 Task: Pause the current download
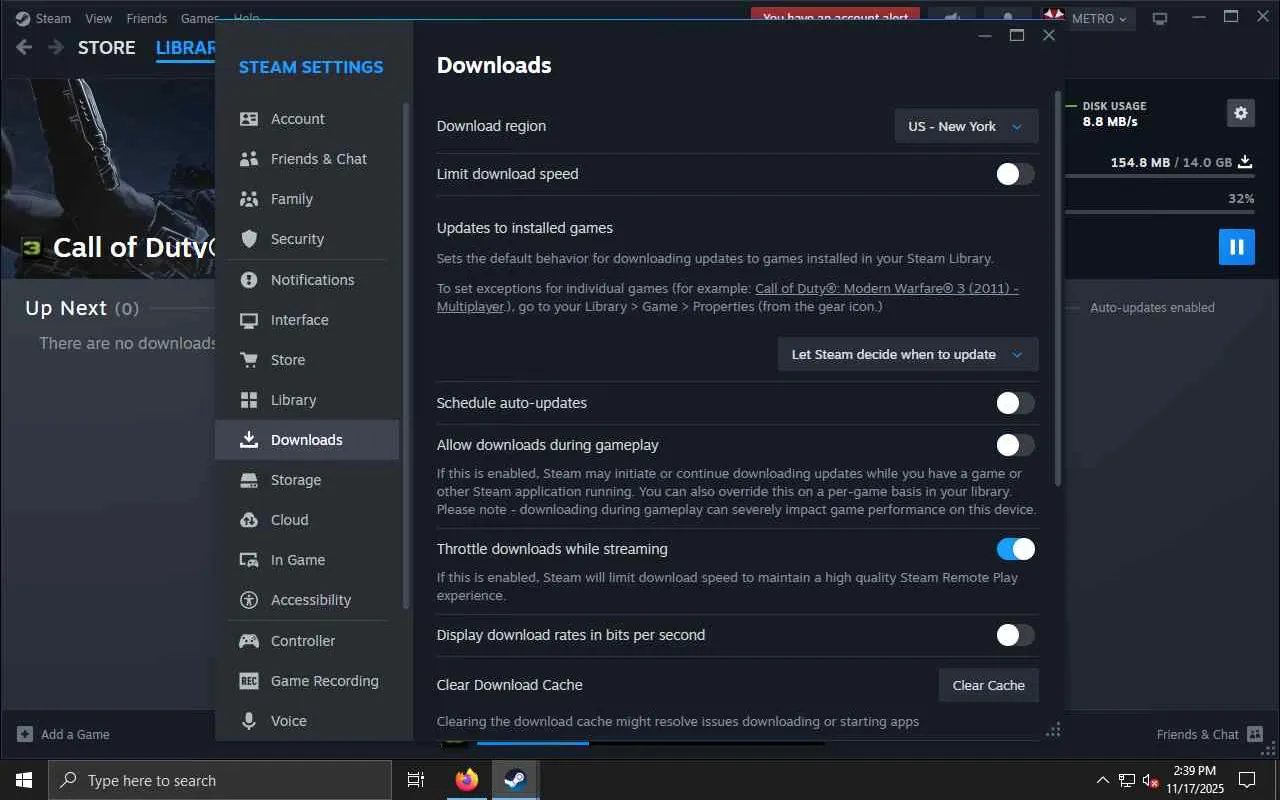coord(1237,247)
